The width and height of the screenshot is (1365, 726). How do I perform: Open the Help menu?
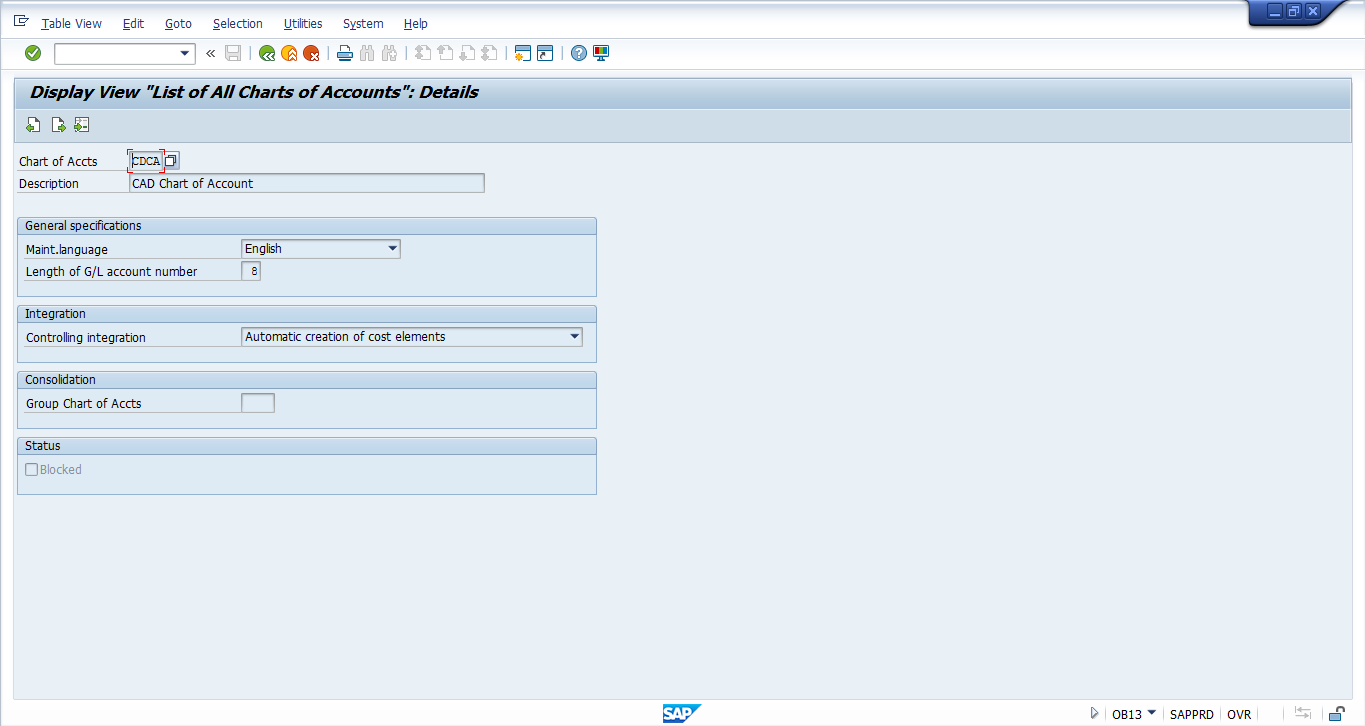pyautogui.click(x=416, y=23)
